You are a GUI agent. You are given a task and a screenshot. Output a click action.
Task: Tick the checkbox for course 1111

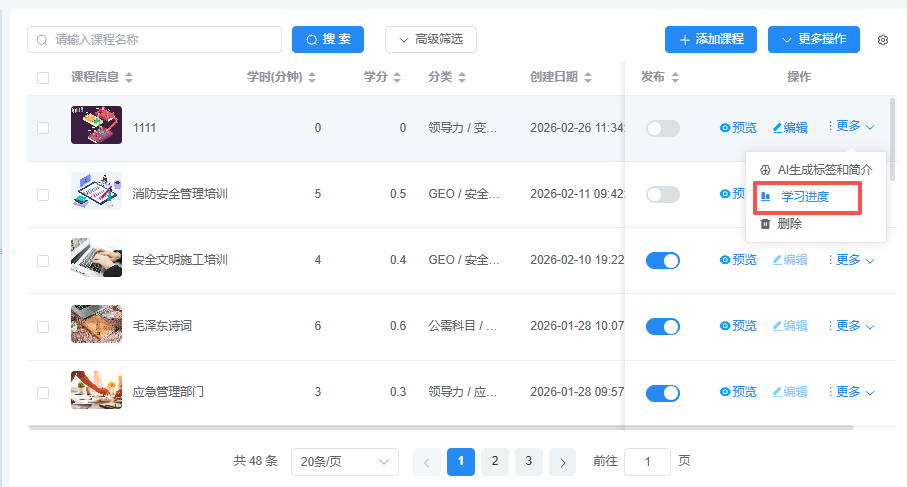click(x=43, y=128)
